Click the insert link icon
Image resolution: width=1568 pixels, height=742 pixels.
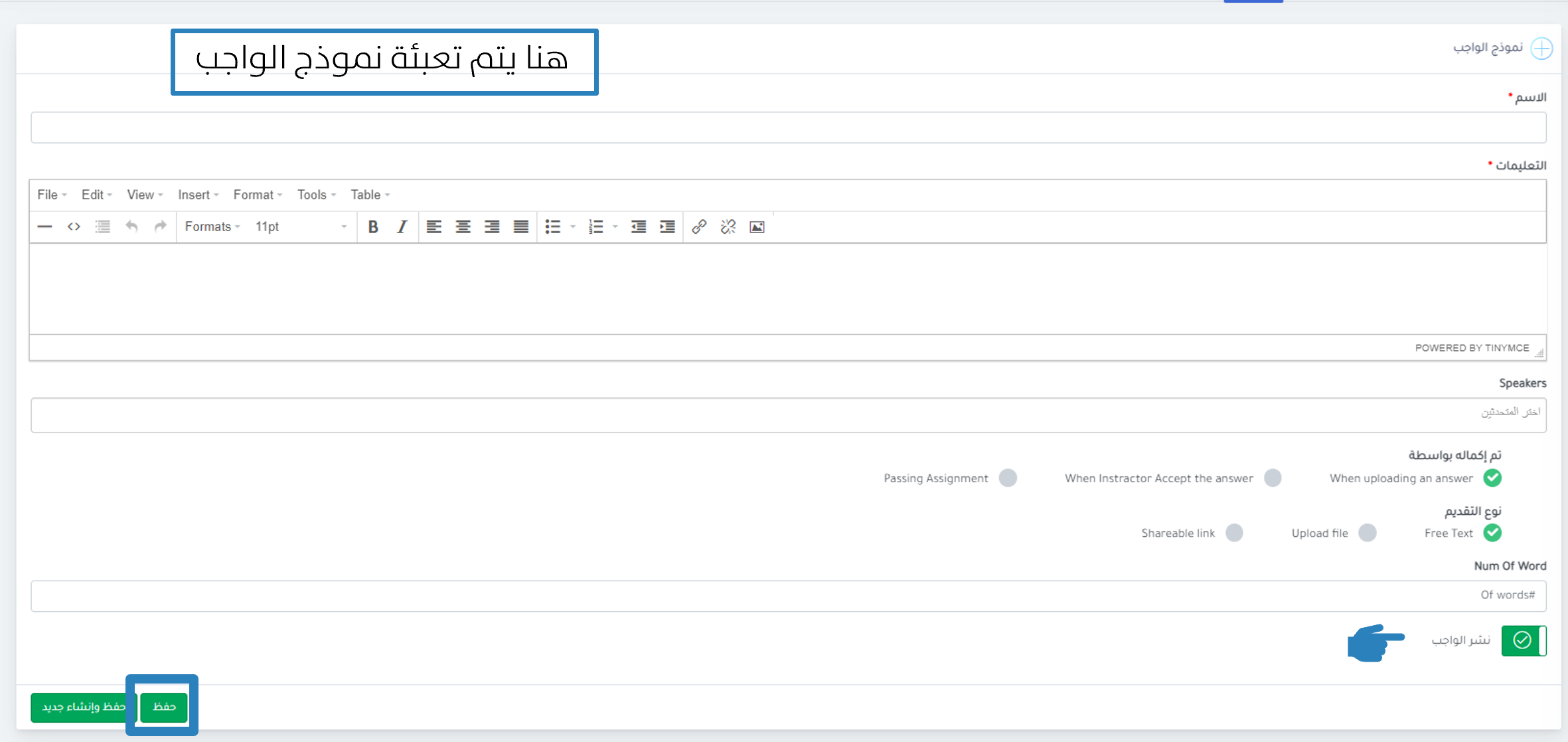point(699,227)
